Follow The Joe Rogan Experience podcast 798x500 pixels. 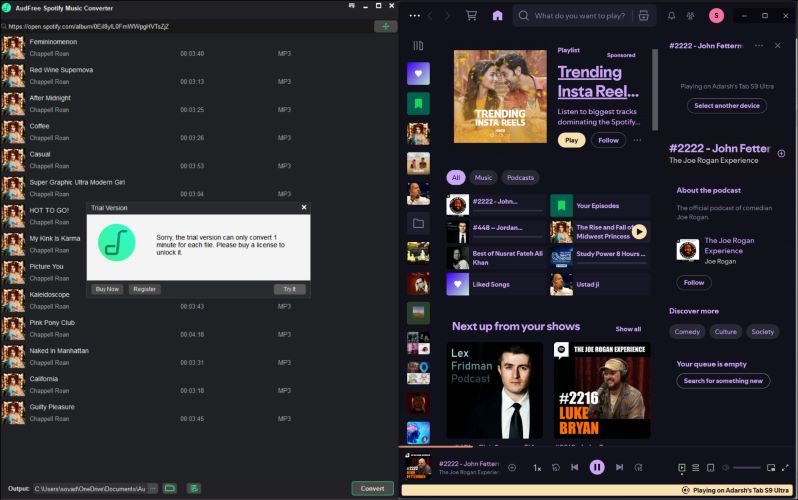(694, 283)
